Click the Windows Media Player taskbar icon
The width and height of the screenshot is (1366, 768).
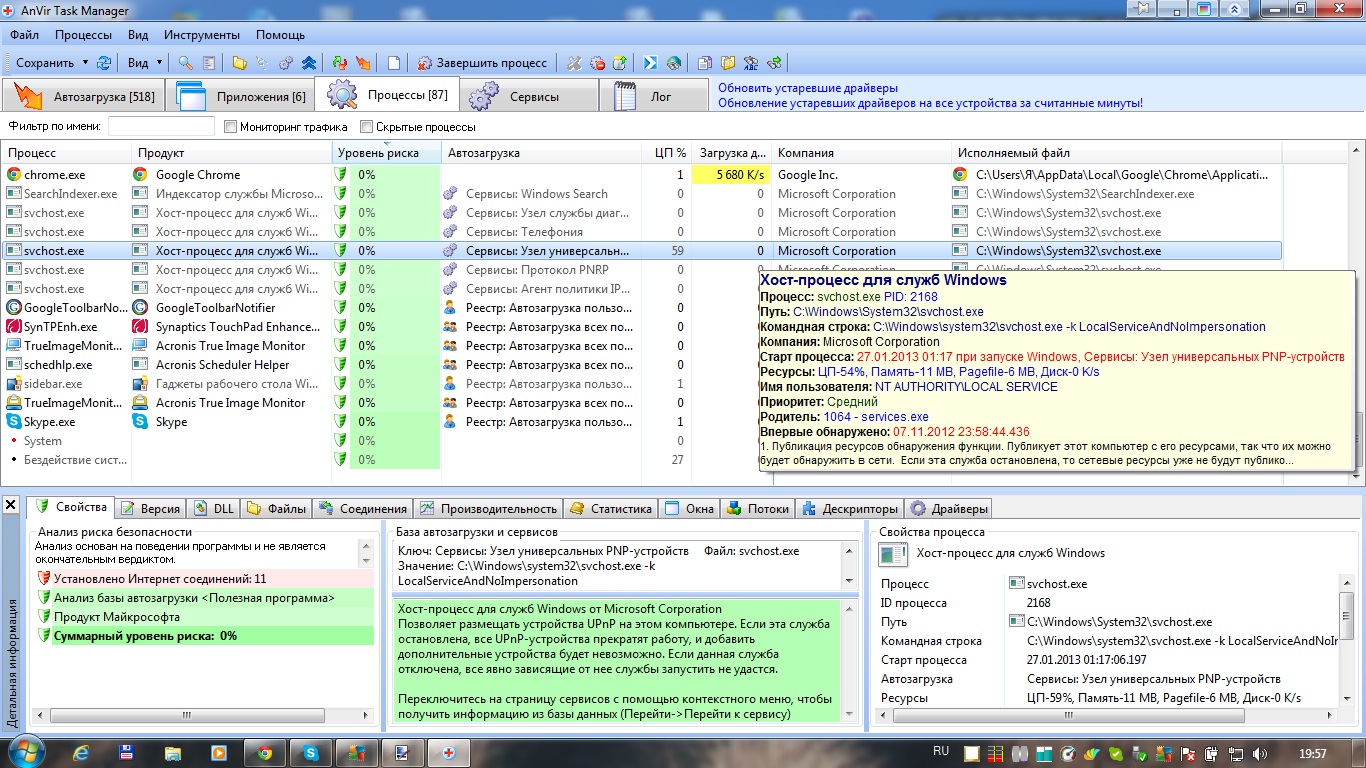(219, 753)
